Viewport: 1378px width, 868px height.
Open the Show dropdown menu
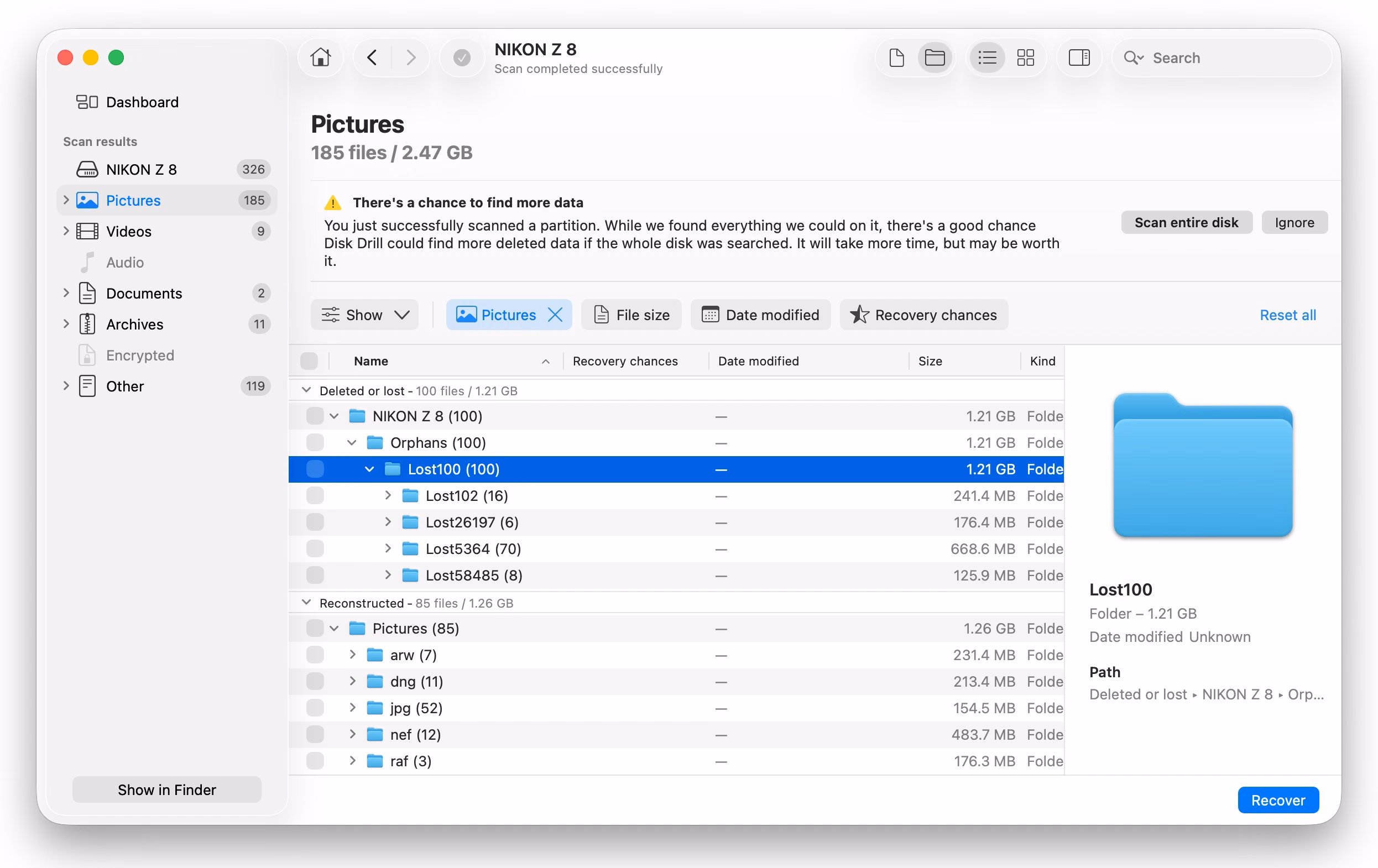[x=364, y=315]
